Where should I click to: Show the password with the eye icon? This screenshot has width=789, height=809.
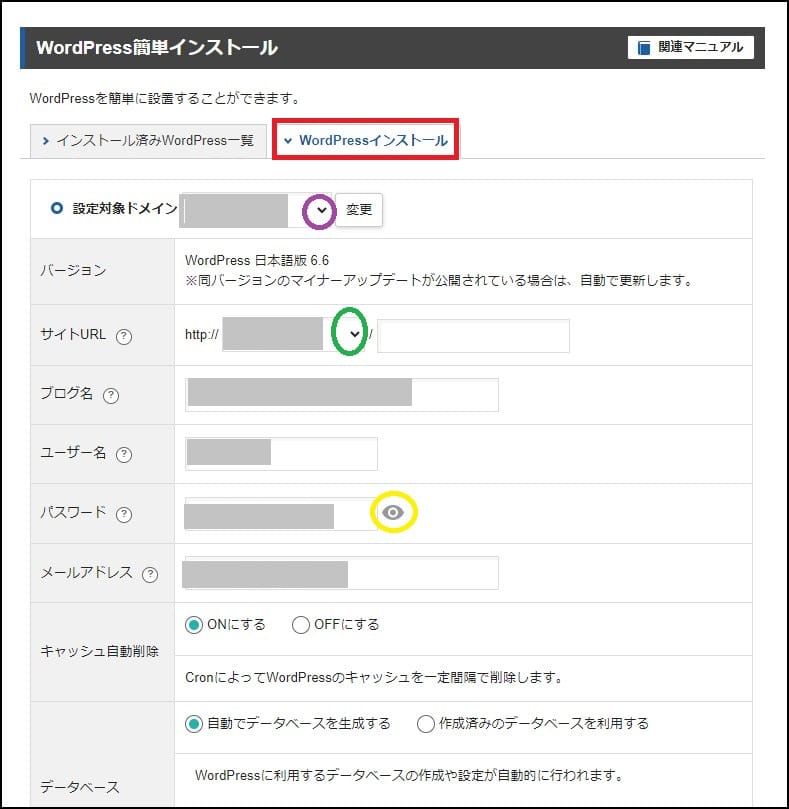(394, 513)
